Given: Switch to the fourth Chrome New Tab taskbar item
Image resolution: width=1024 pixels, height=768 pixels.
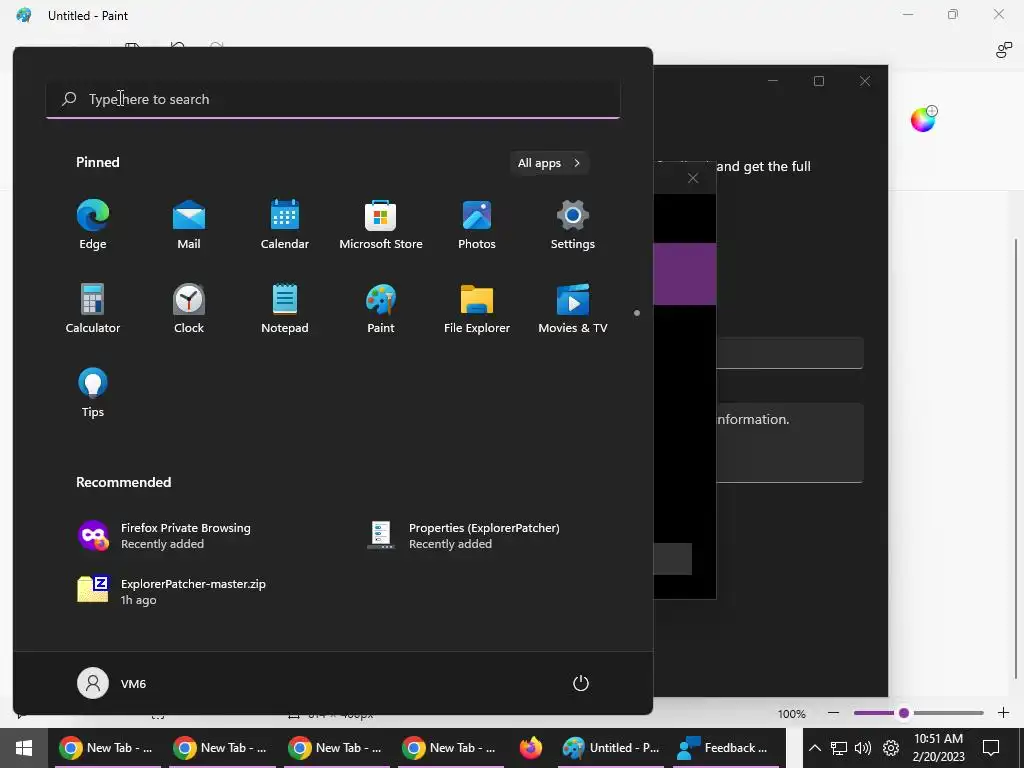Looking at the screenshot, I should [449, 748].
